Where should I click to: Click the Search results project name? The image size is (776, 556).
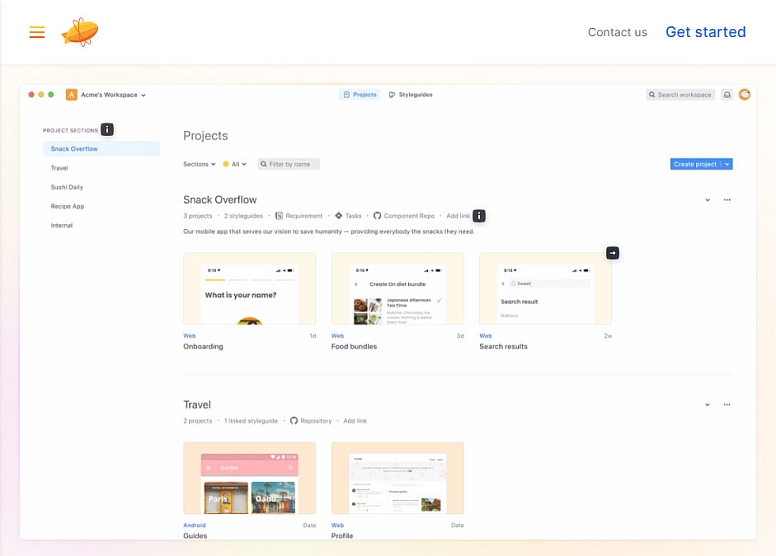pos(503,347)
